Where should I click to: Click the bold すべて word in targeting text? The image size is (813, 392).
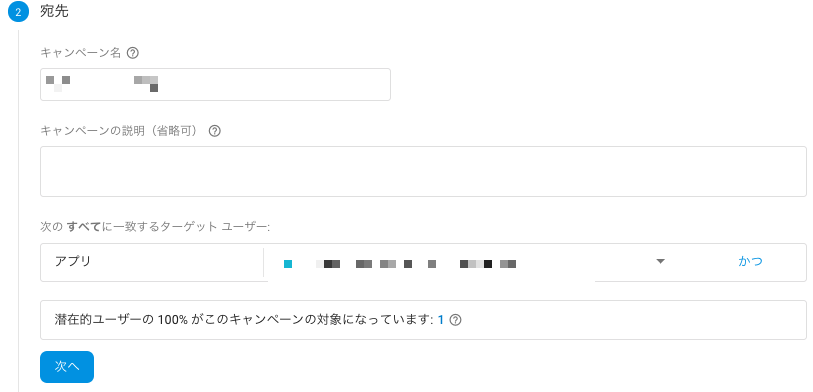(84, 227)
